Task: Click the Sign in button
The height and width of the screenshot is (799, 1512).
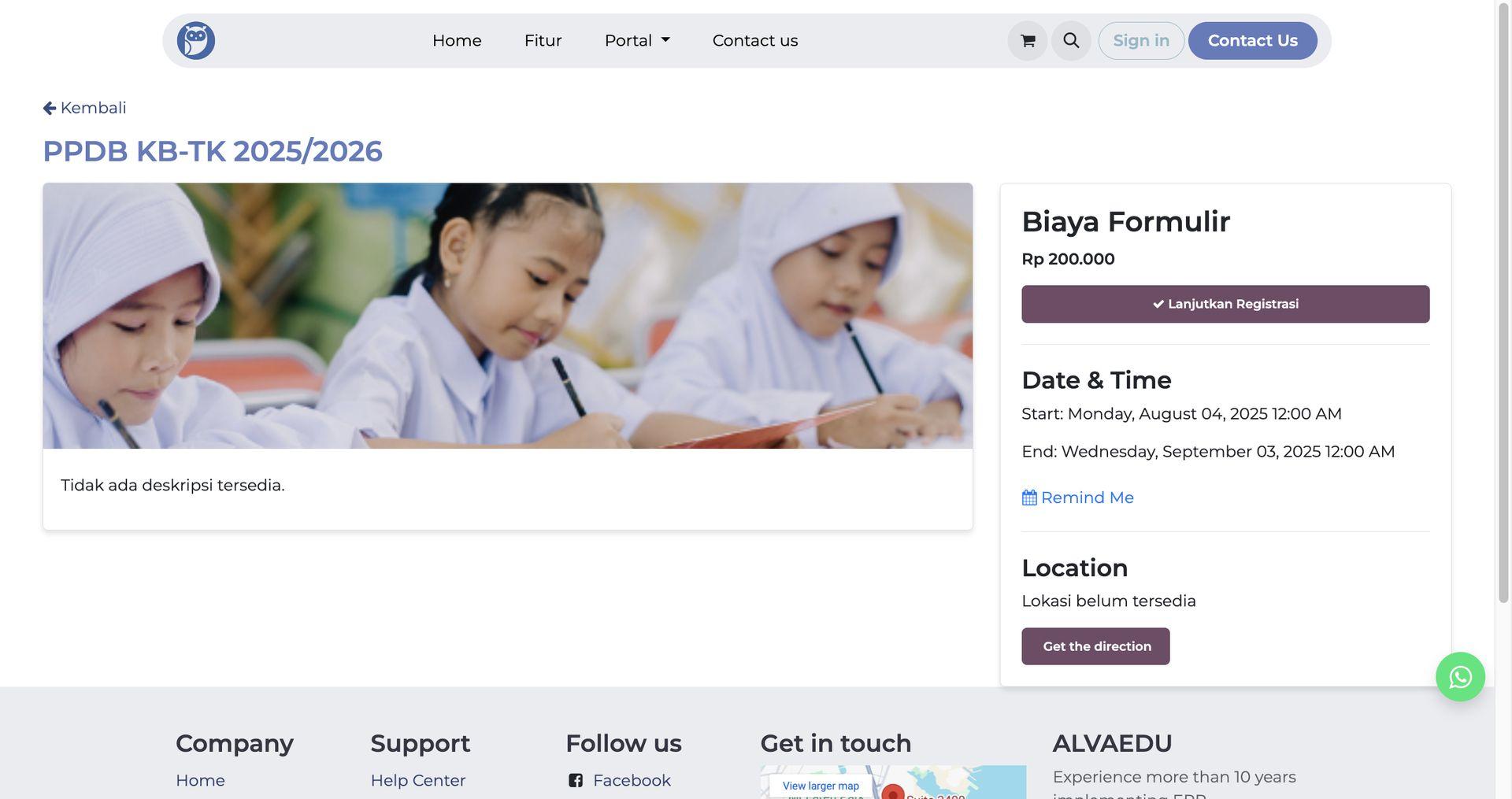Action: 1141,40
